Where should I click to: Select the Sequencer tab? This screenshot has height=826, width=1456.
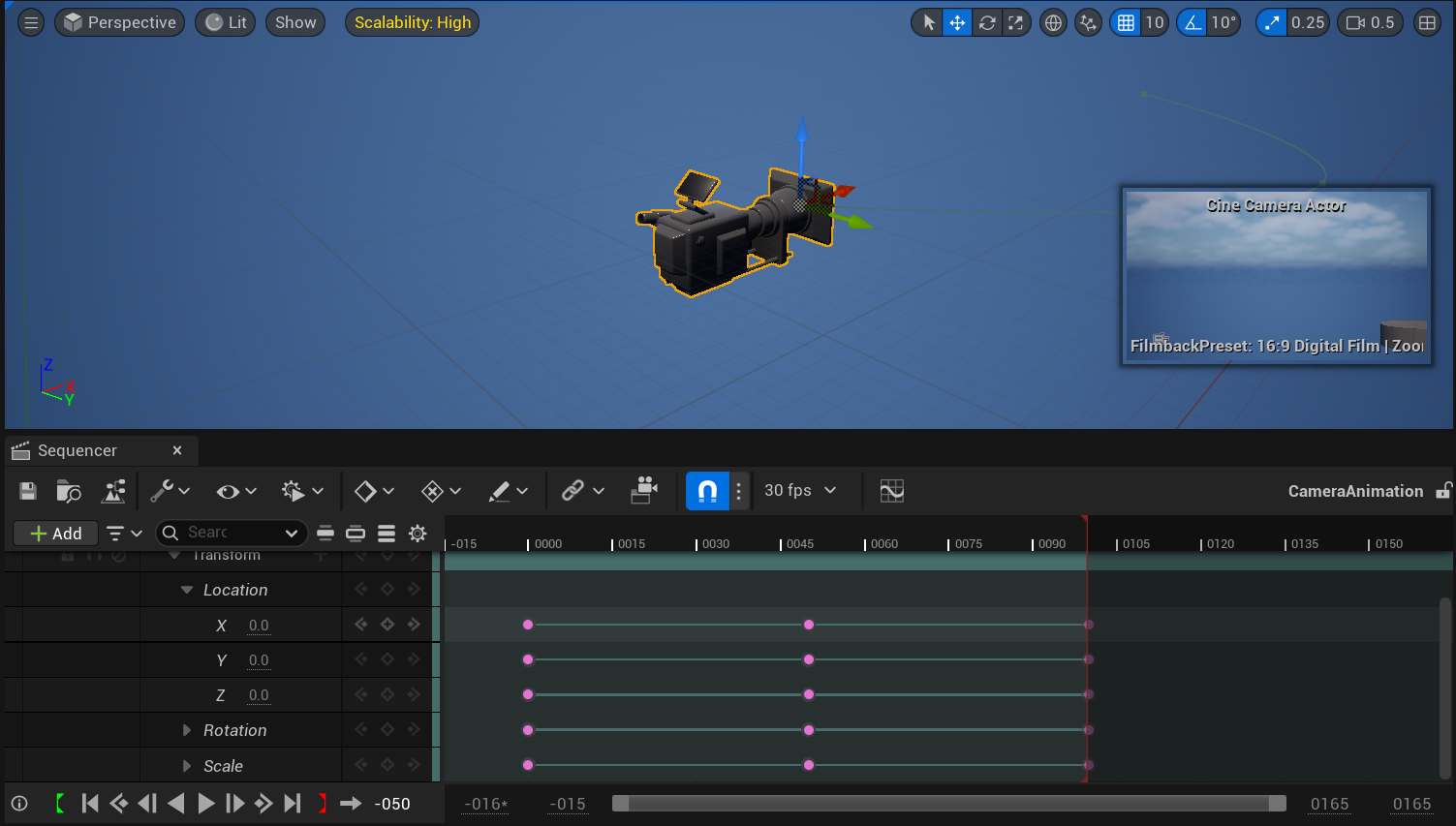coord(77,450)
